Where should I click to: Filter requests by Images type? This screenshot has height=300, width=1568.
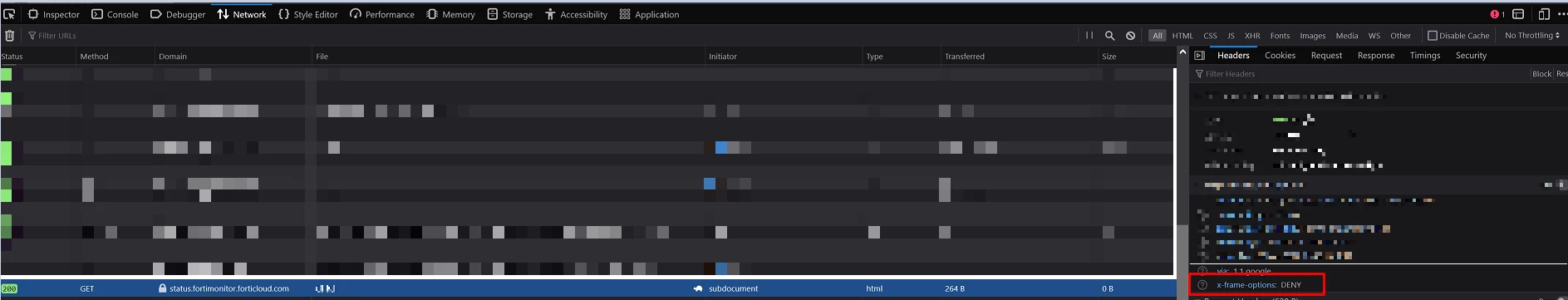pyautogui.click(x=1312, y=36)
